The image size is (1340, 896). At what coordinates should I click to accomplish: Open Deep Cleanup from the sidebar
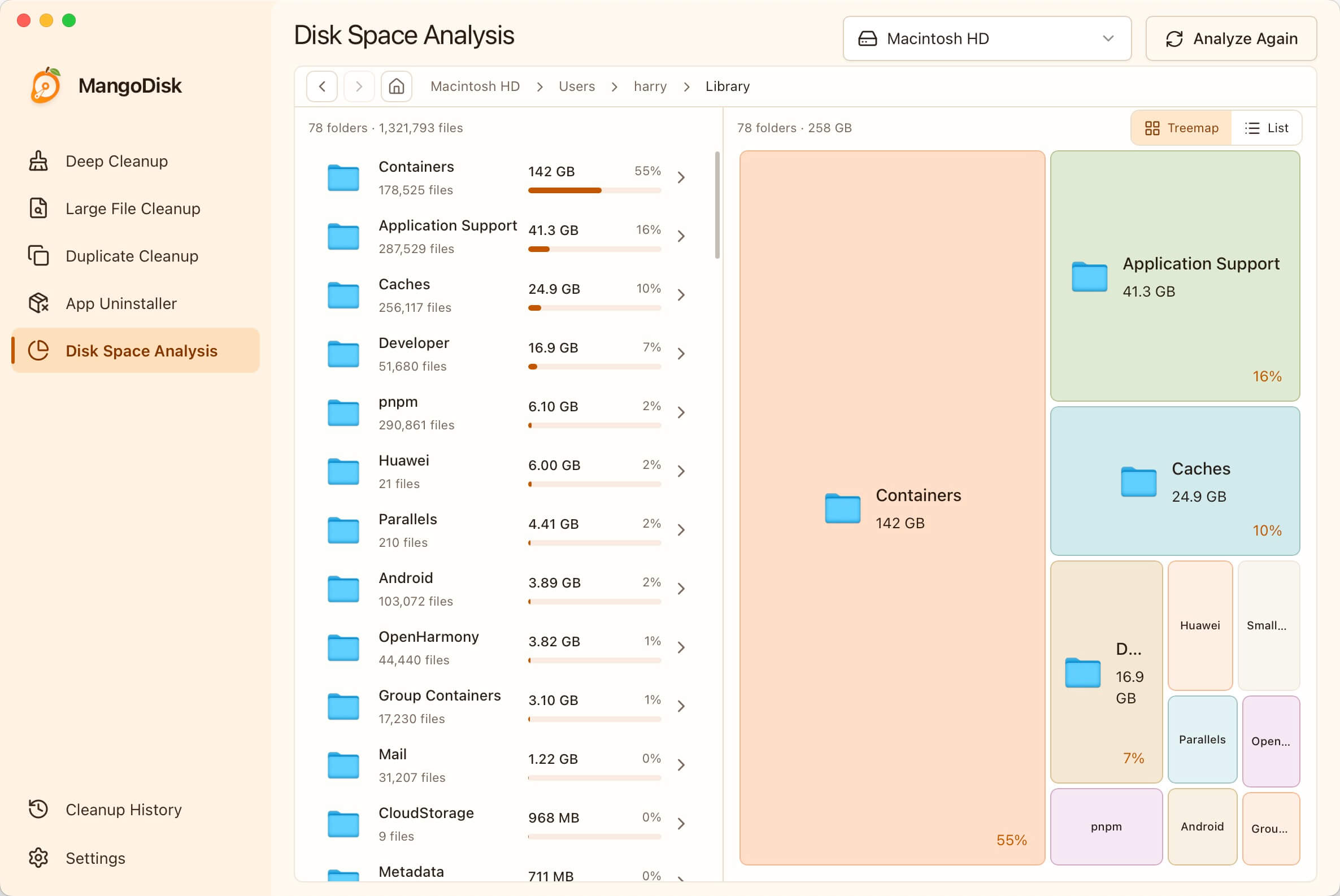pyautogui.click(x=136, y=161)
